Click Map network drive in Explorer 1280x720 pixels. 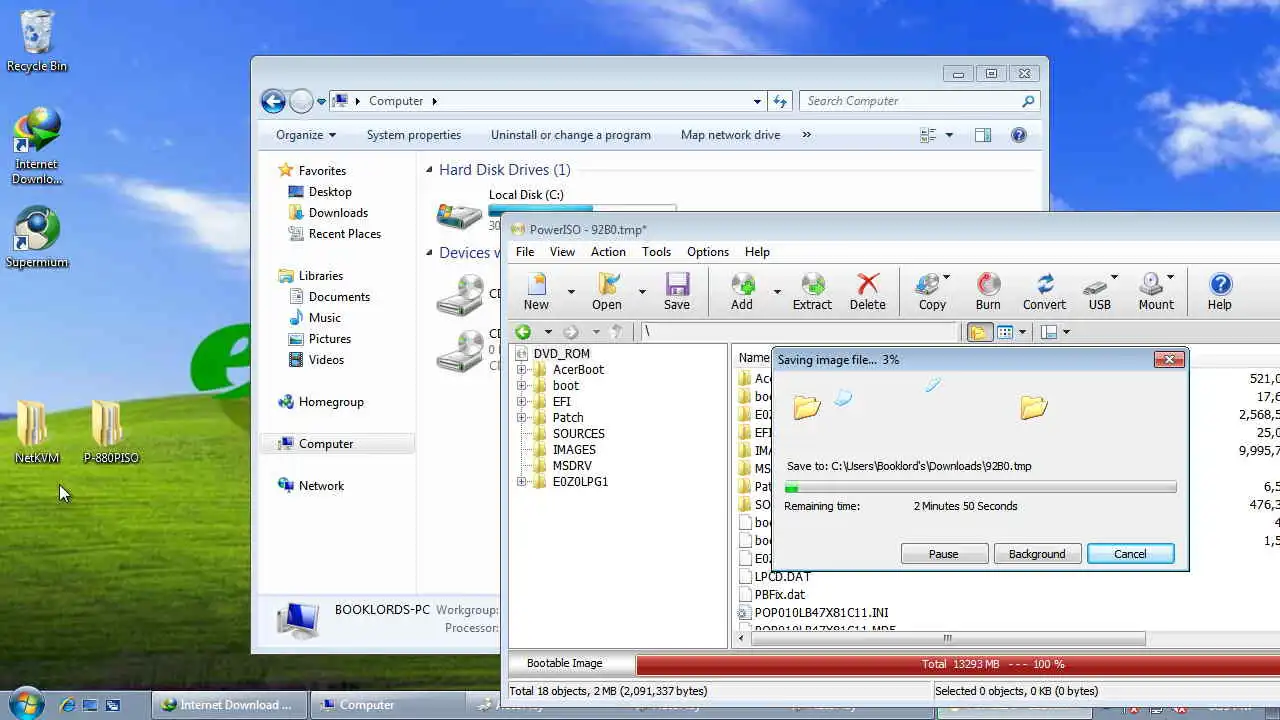(x=730, y=135)
